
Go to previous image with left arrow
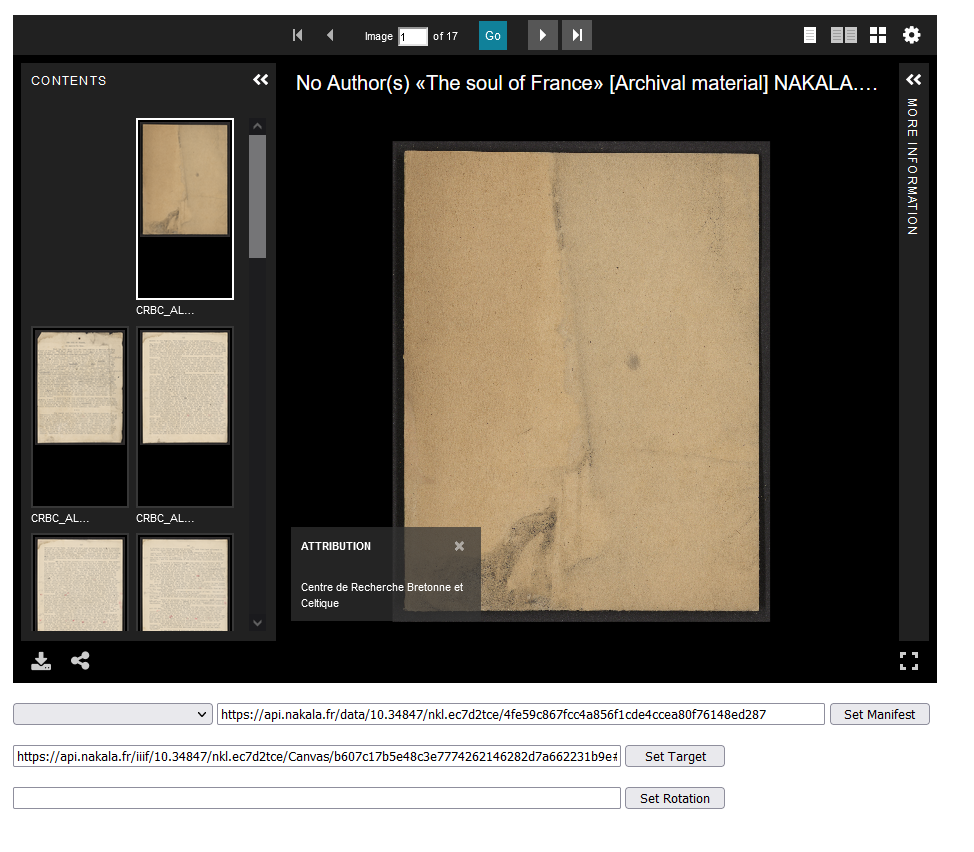click(330, 34)
